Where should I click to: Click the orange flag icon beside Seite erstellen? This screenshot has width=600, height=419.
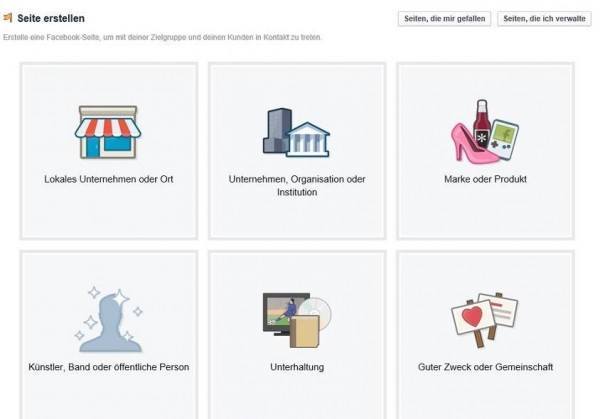[x=8, y=18]
